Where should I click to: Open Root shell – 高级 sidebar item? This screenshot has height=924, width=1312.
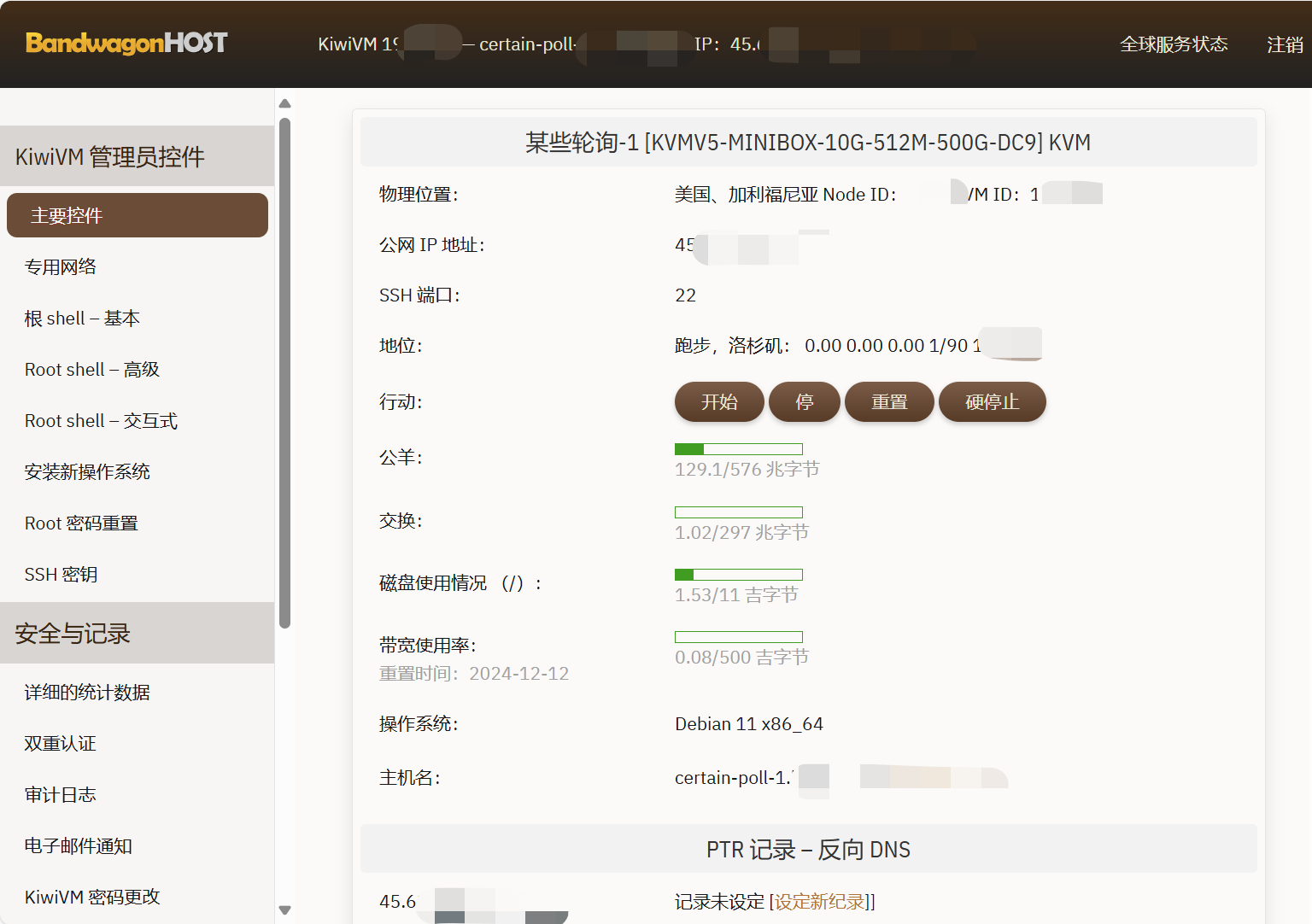[92, 369]
